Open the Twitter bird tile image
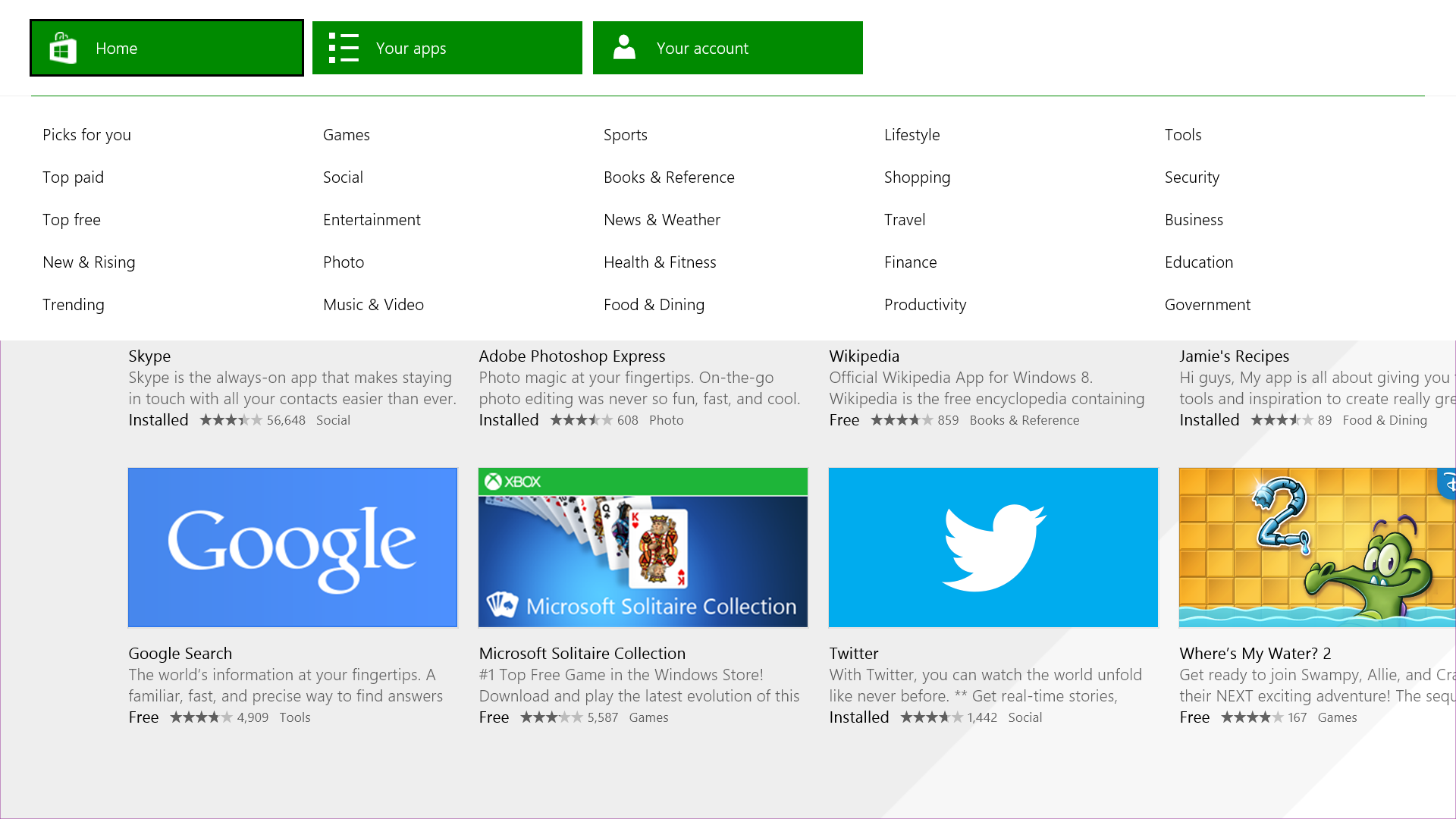This screenshot has width=1456, height=819. (x=993, y=548)
